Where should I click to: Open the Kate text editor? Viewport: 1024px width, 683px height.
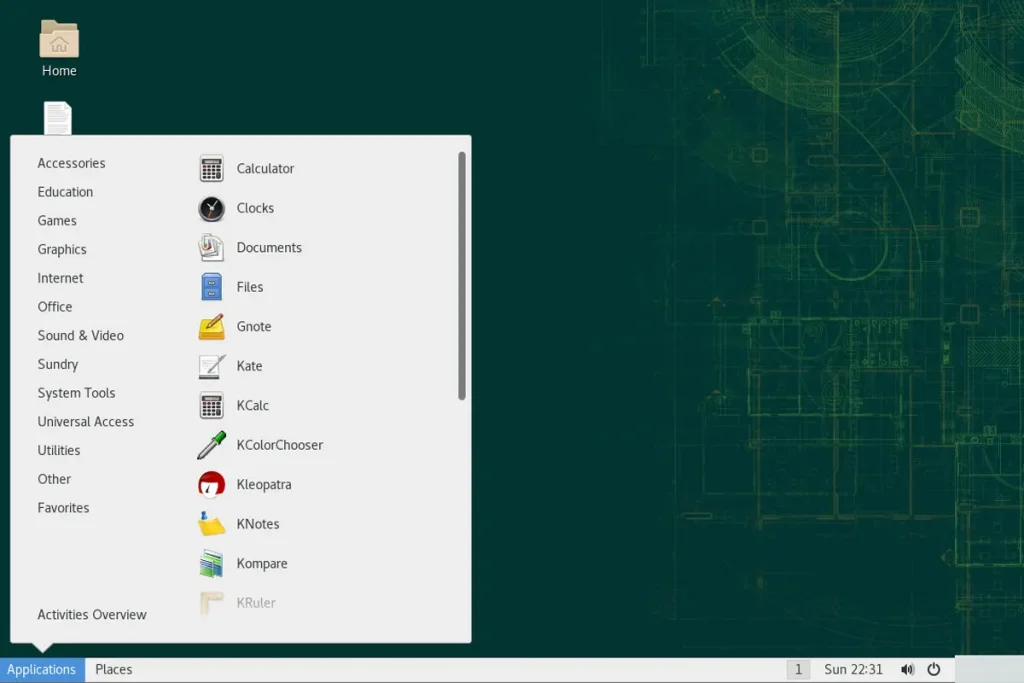[x=249, y=366]
